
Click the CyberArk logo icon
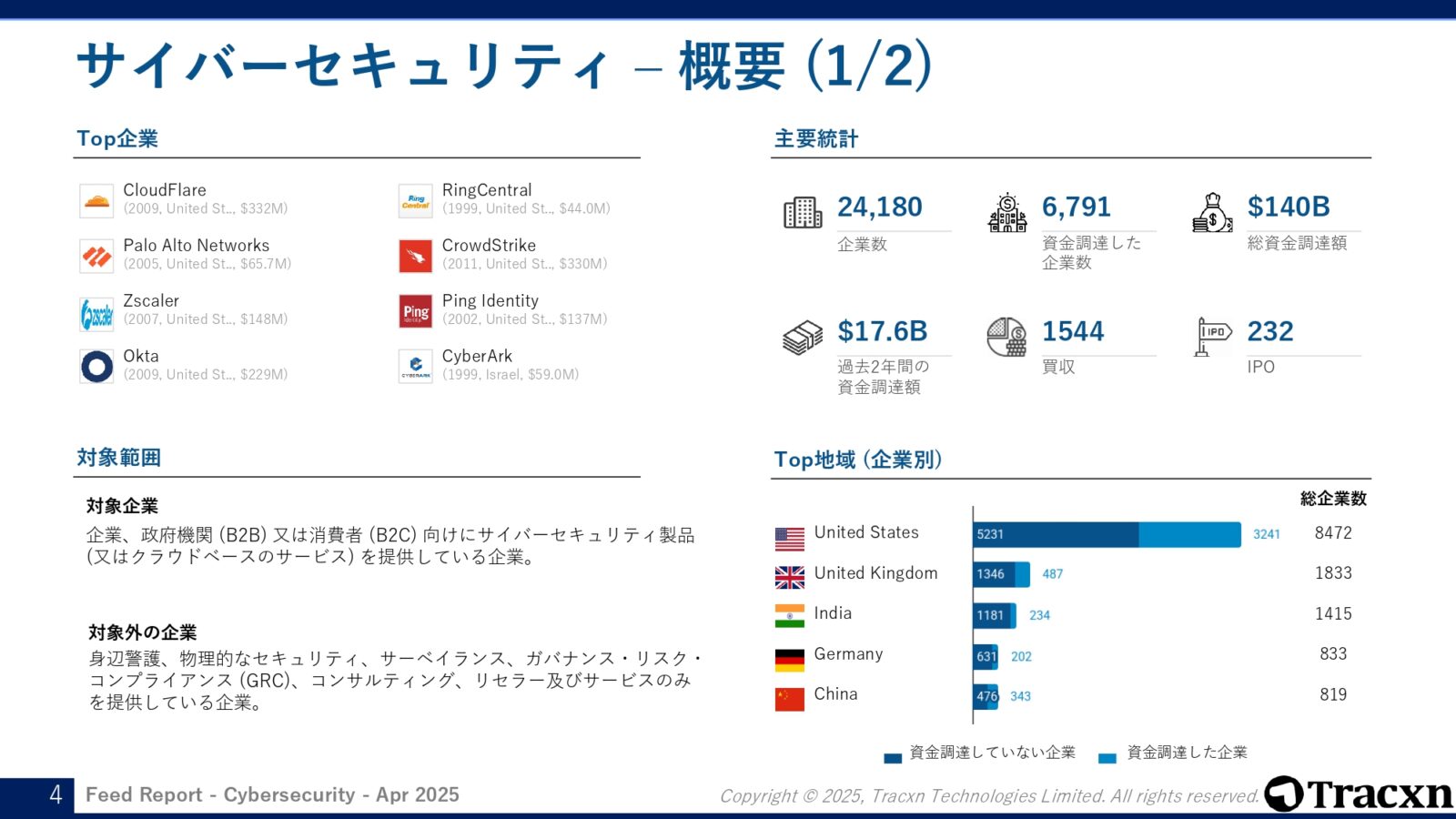[x=416, y=367]
